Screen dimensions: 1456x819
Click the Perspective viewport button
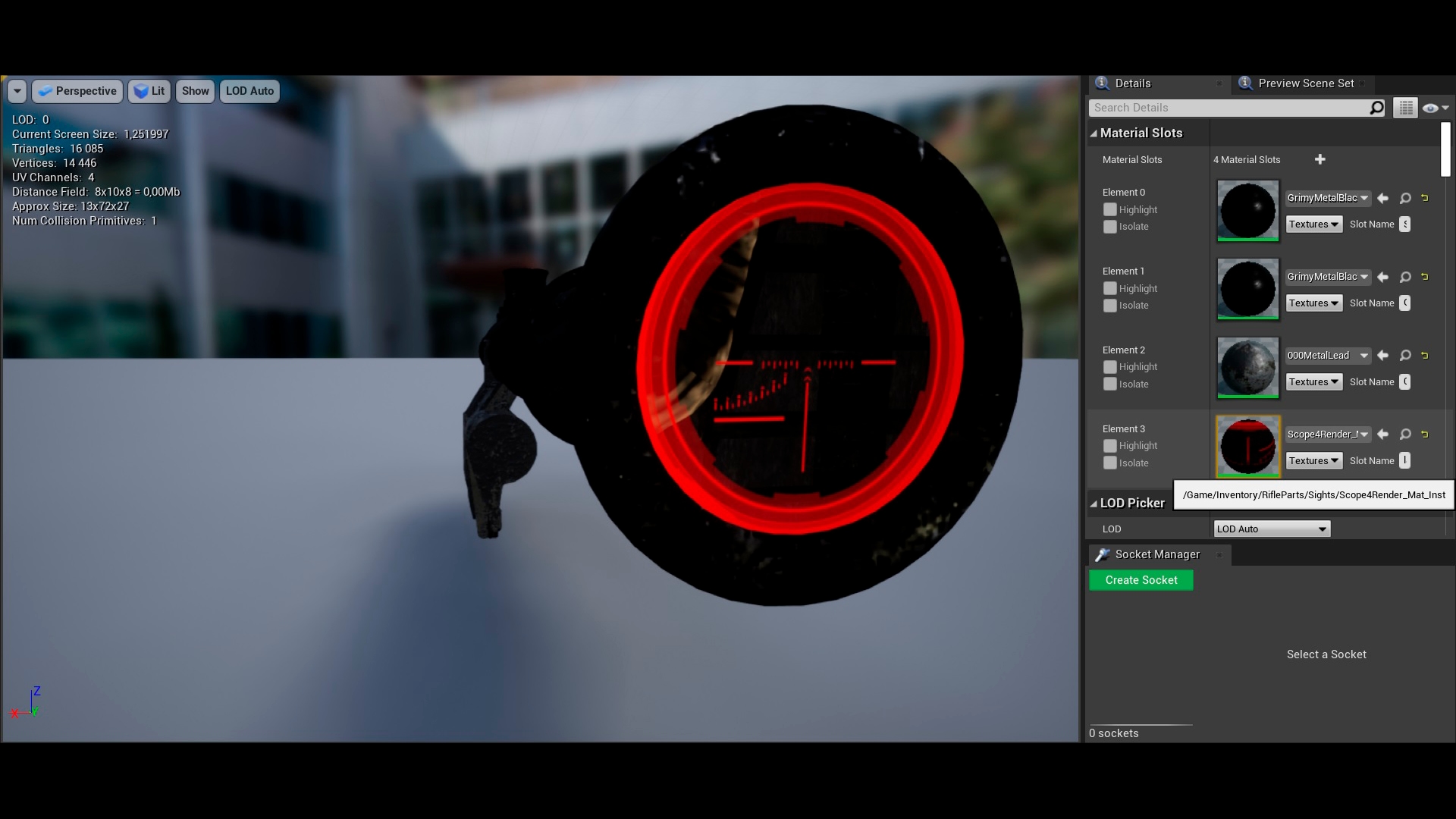(x=77, y=91)
